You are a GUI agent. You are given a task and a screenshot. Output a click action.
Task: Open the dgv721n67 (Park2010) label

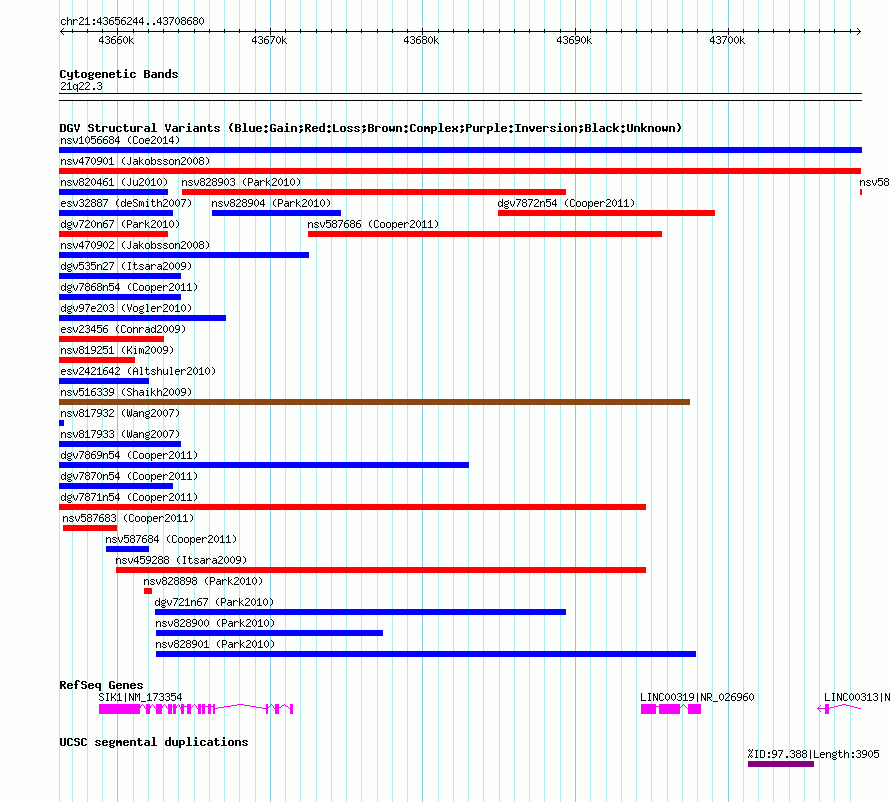[214, 602]
